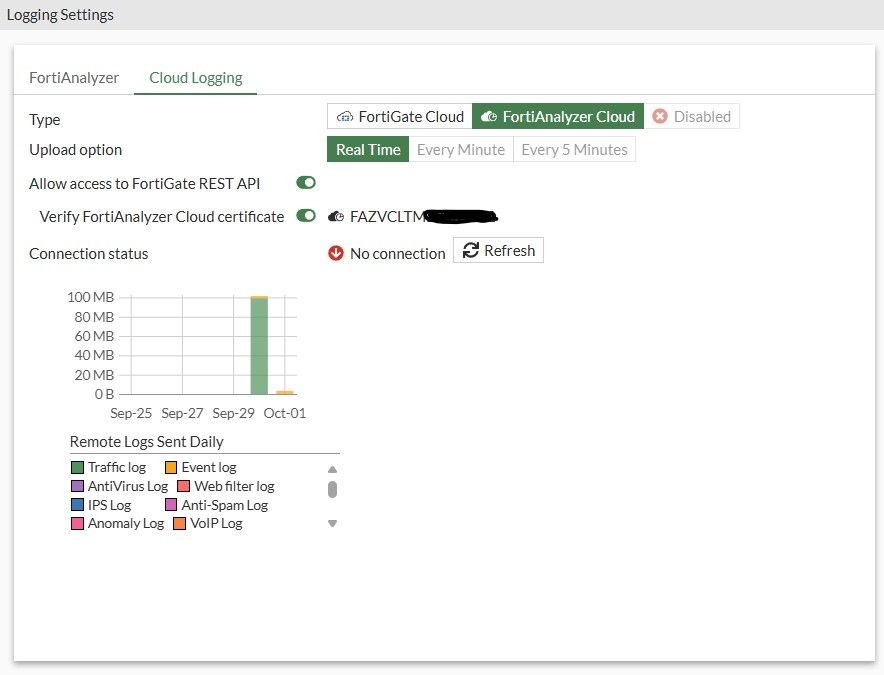Set logging type to Disabled
Screen dimensions: 884x675
coord(691,116)
